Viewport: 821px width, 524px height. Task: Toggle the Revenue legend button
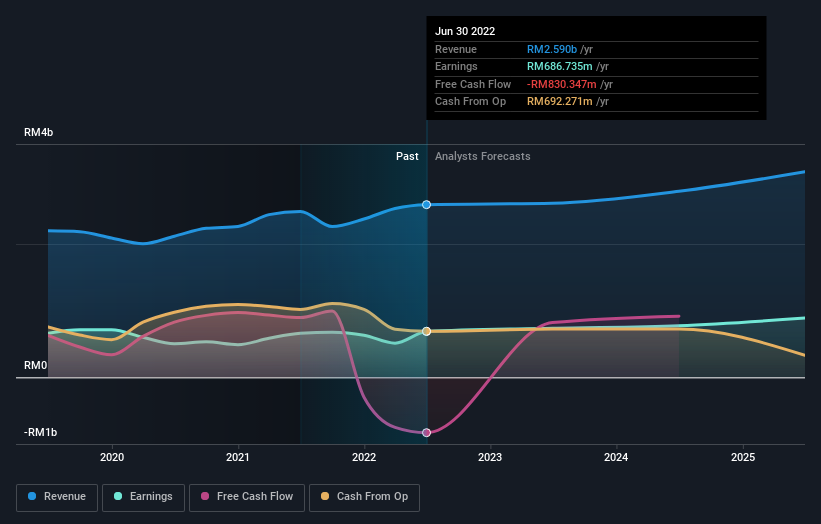pos(57,497)
